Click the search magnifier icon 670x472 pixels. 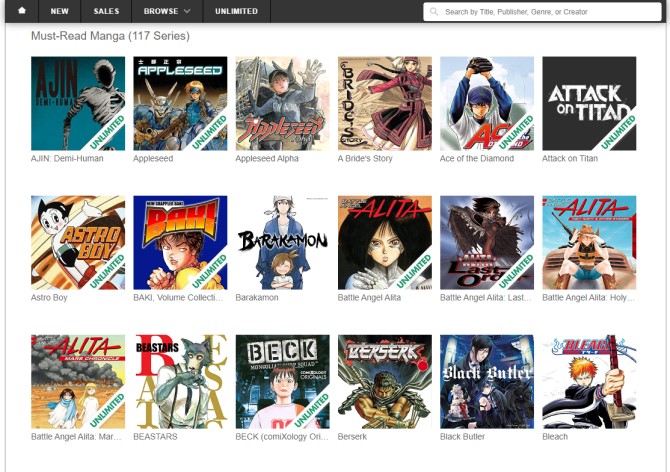coord(434,12)
